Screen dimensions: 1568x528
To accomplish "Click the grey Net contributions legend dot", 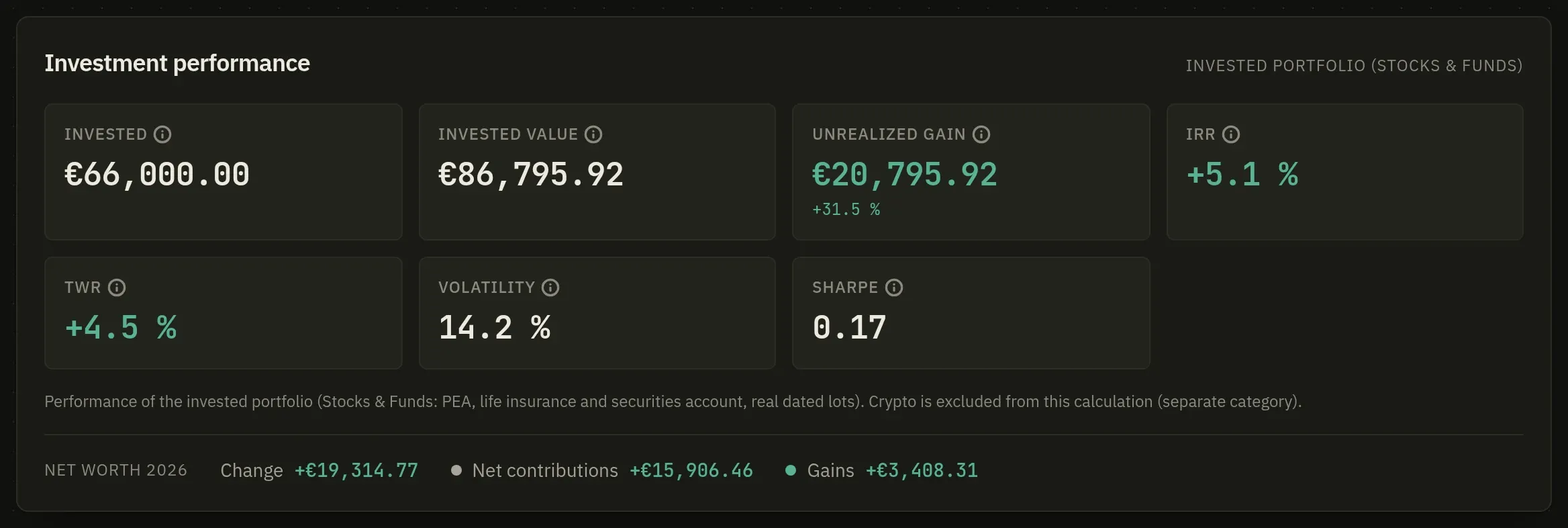I will 456,470.
